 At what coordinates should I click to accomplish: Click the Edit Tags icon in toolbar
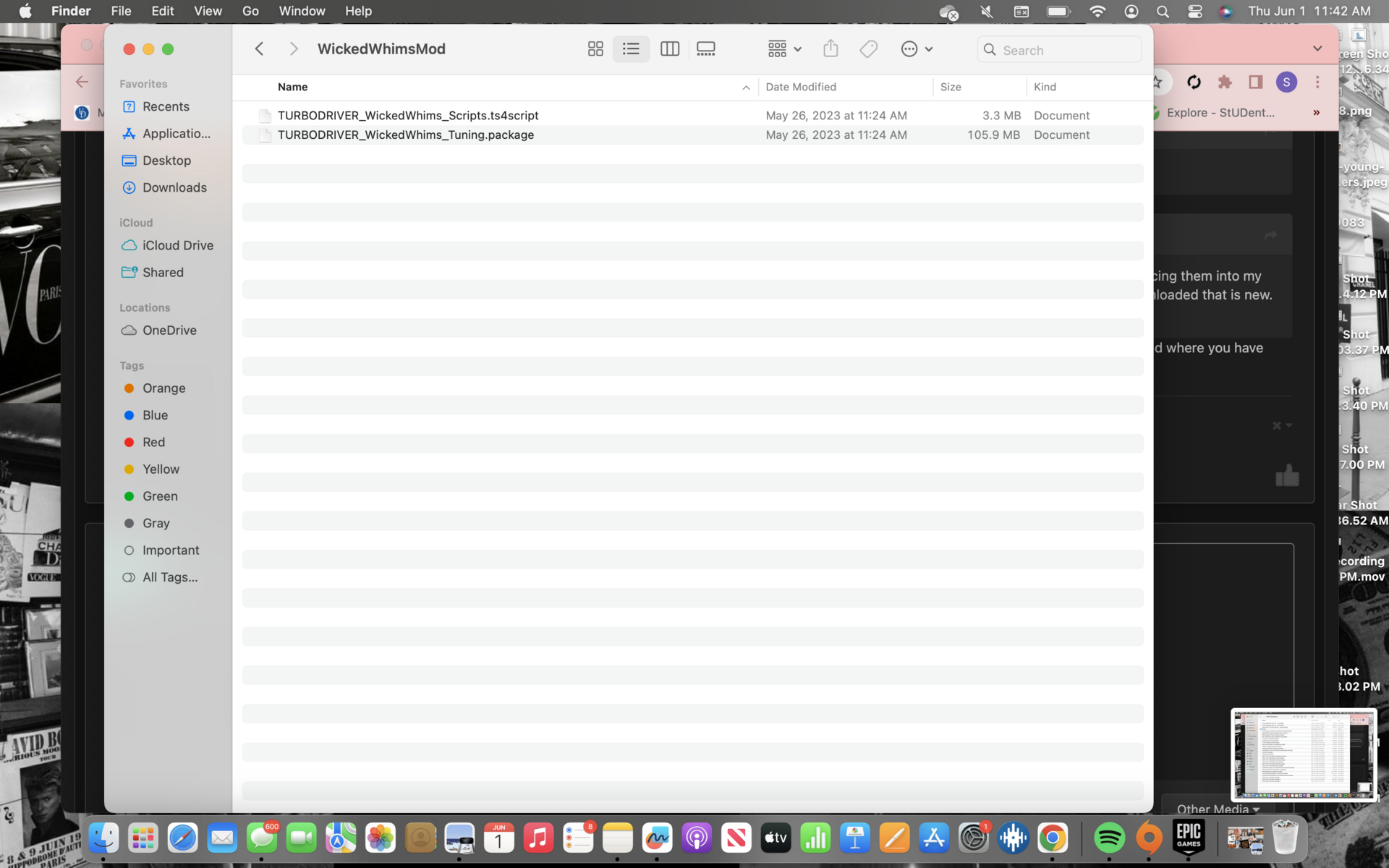[x=869, y=49]
